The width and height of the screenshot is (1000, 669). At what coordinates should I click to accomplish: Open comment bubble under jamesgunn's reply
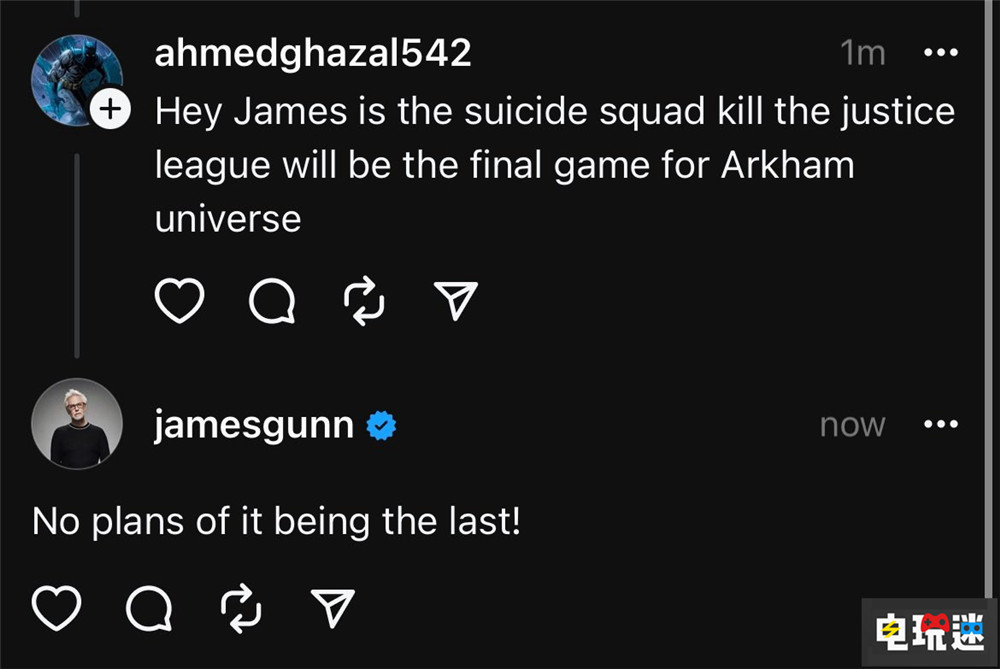coord(149,607)
